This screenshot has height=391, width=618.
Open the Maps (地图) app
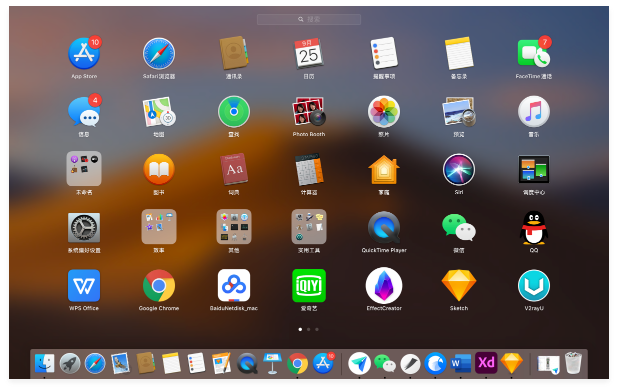[x=159, y=112]
